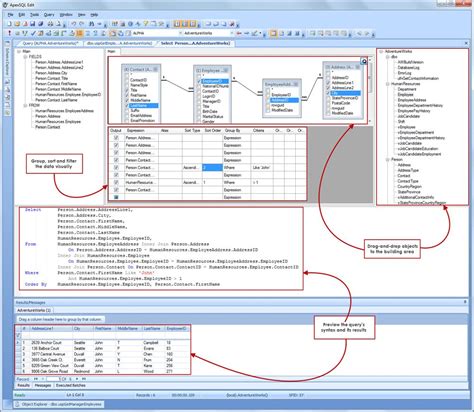This screenshot has width=474, height=412.
Task: Click the result row with Anchor Court address
Action: point(103,342)
